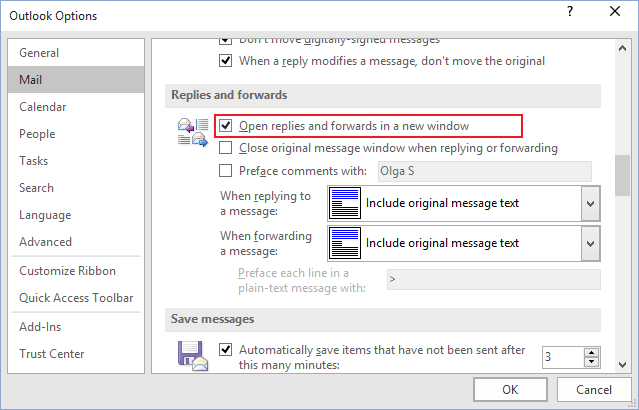Open the Tasks options category
639x410 pixels.
click(76, 161)
